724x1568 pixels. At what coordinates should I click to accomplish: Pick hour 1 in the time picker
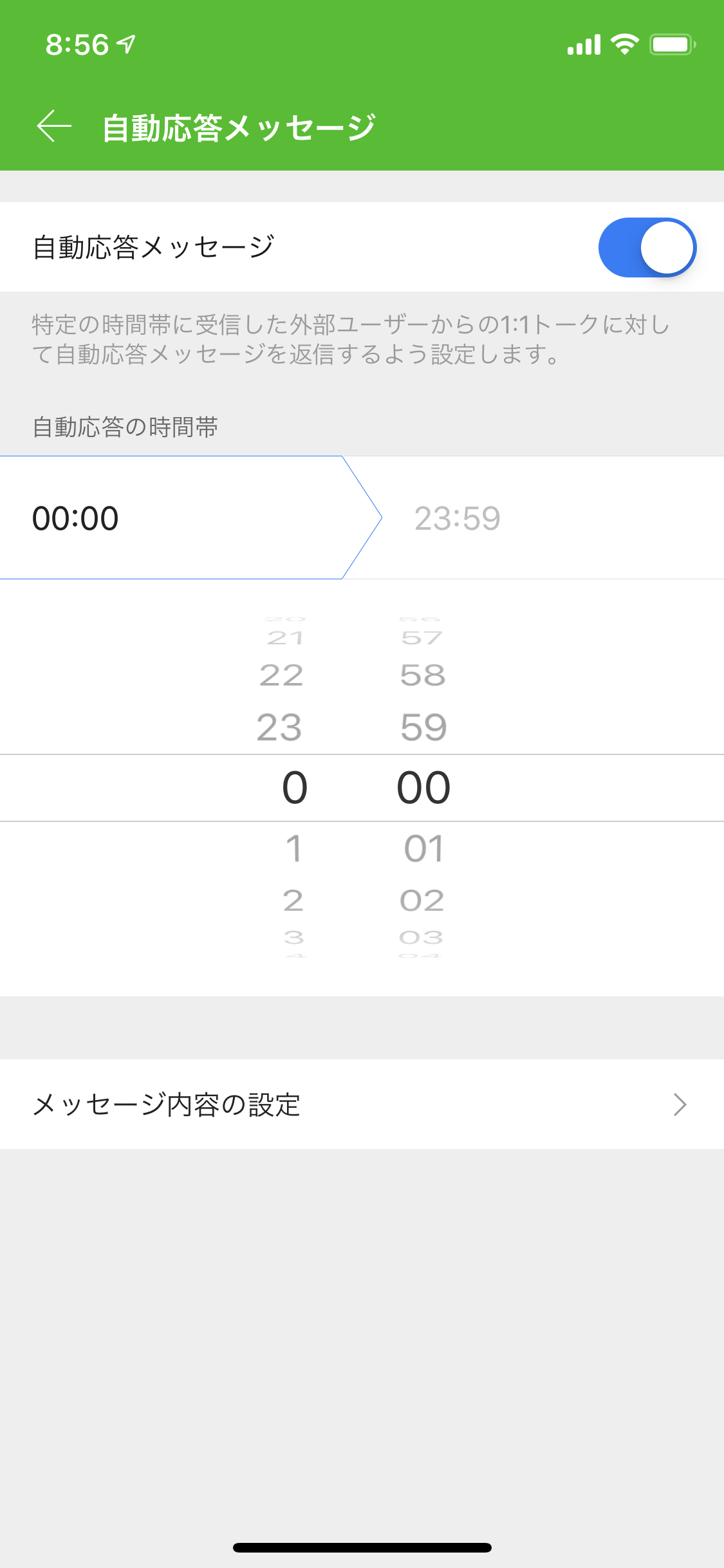coord(293,848)
